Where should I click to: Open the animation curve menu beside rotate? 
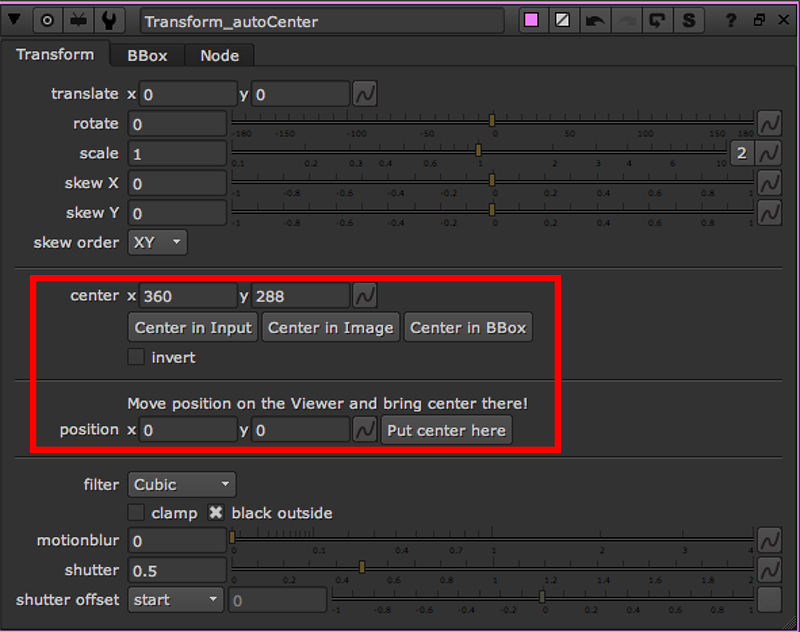[x=768, y=123]
